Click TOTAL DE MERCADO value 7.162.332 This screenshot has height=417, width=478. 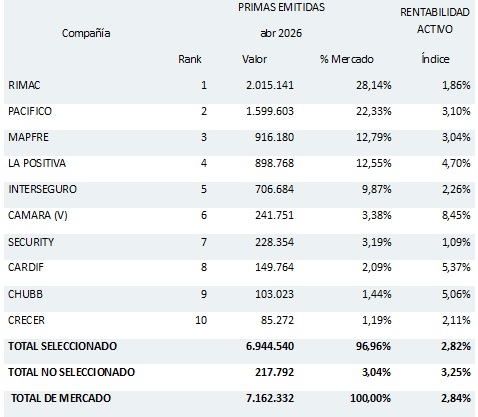(270, 398)
